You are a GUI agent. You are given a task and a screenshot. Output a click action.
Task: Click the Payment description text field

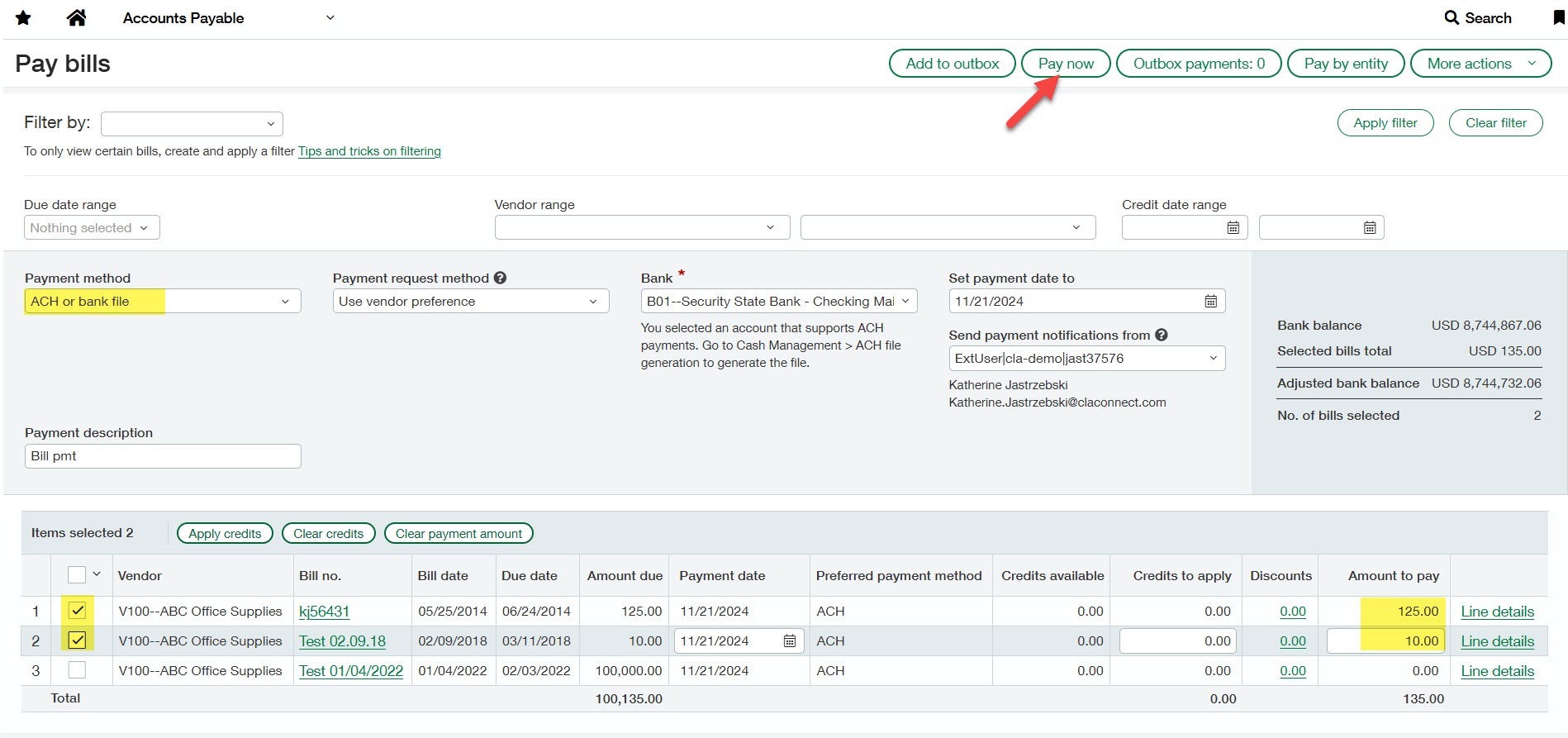pos(163,456)
